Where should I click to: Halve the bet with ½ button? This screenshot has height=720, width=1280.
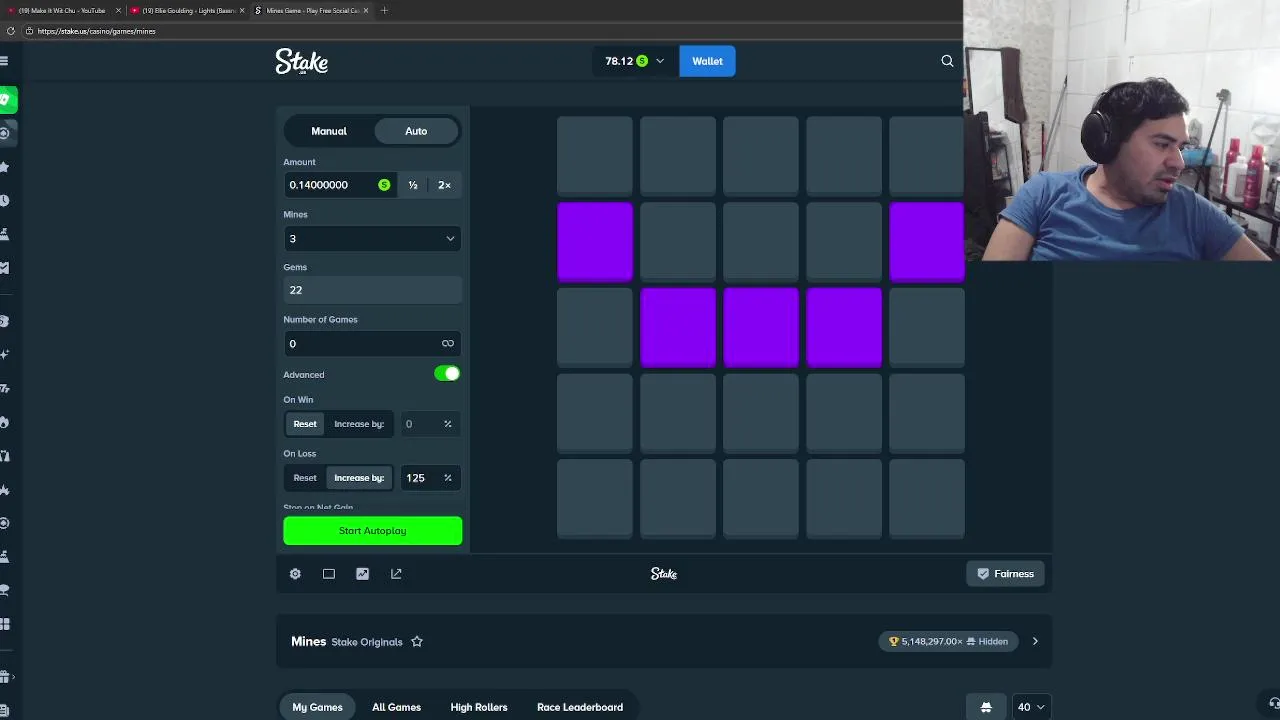point(413,185)
